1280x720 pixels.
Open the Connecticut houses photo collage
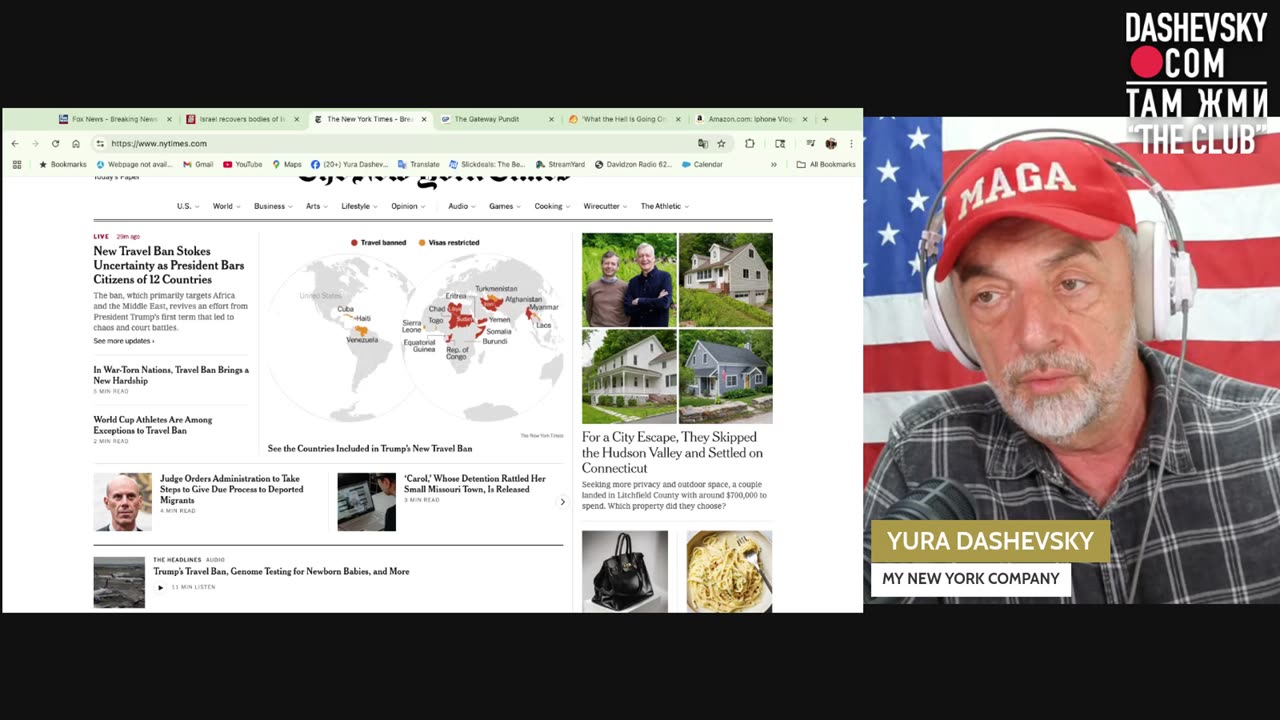tap(677, 328)
